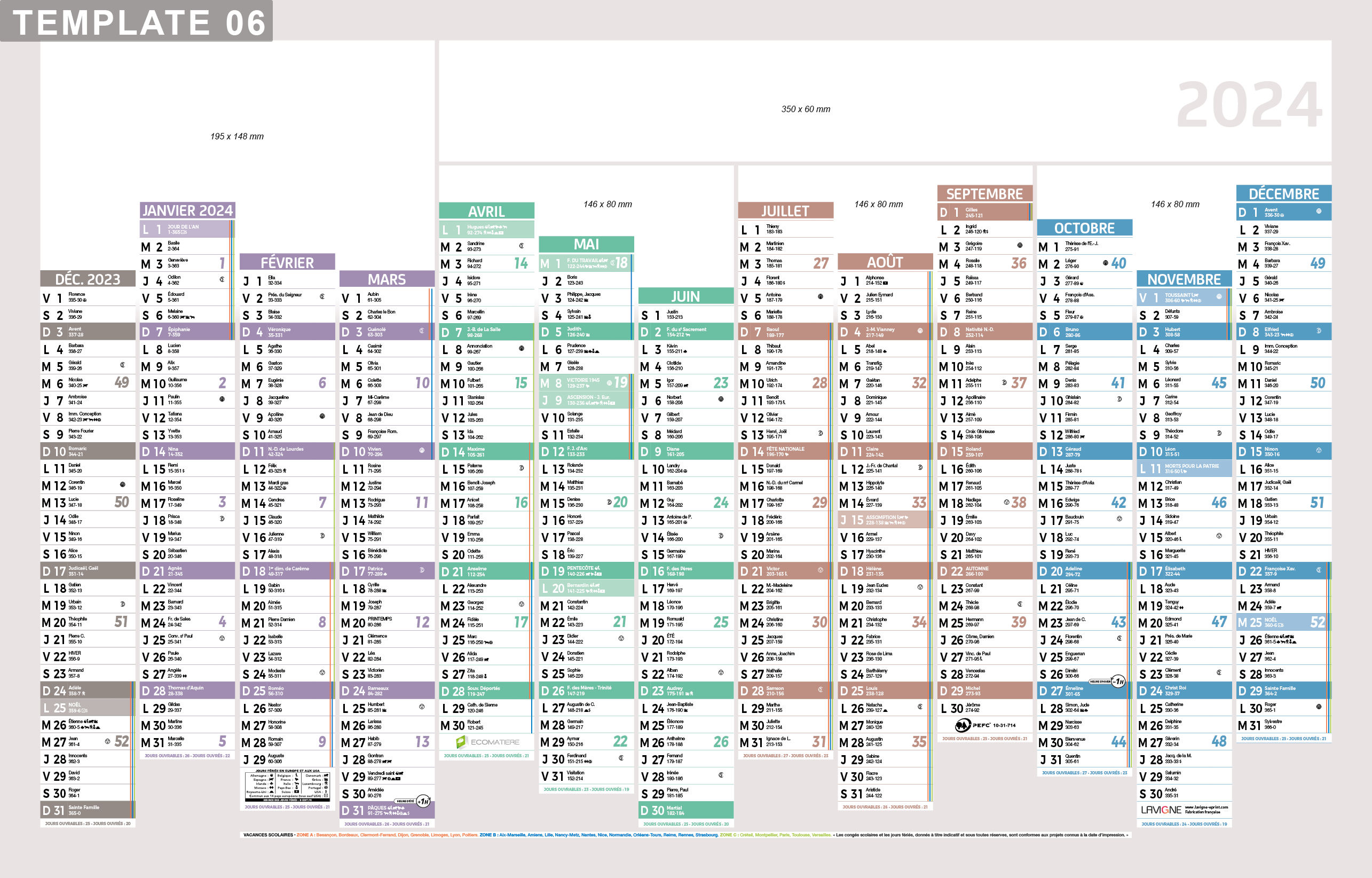Screen dimensions: 1372x878
Task: Click the FÊTE NATIONALE row in July
Action: 785,451
